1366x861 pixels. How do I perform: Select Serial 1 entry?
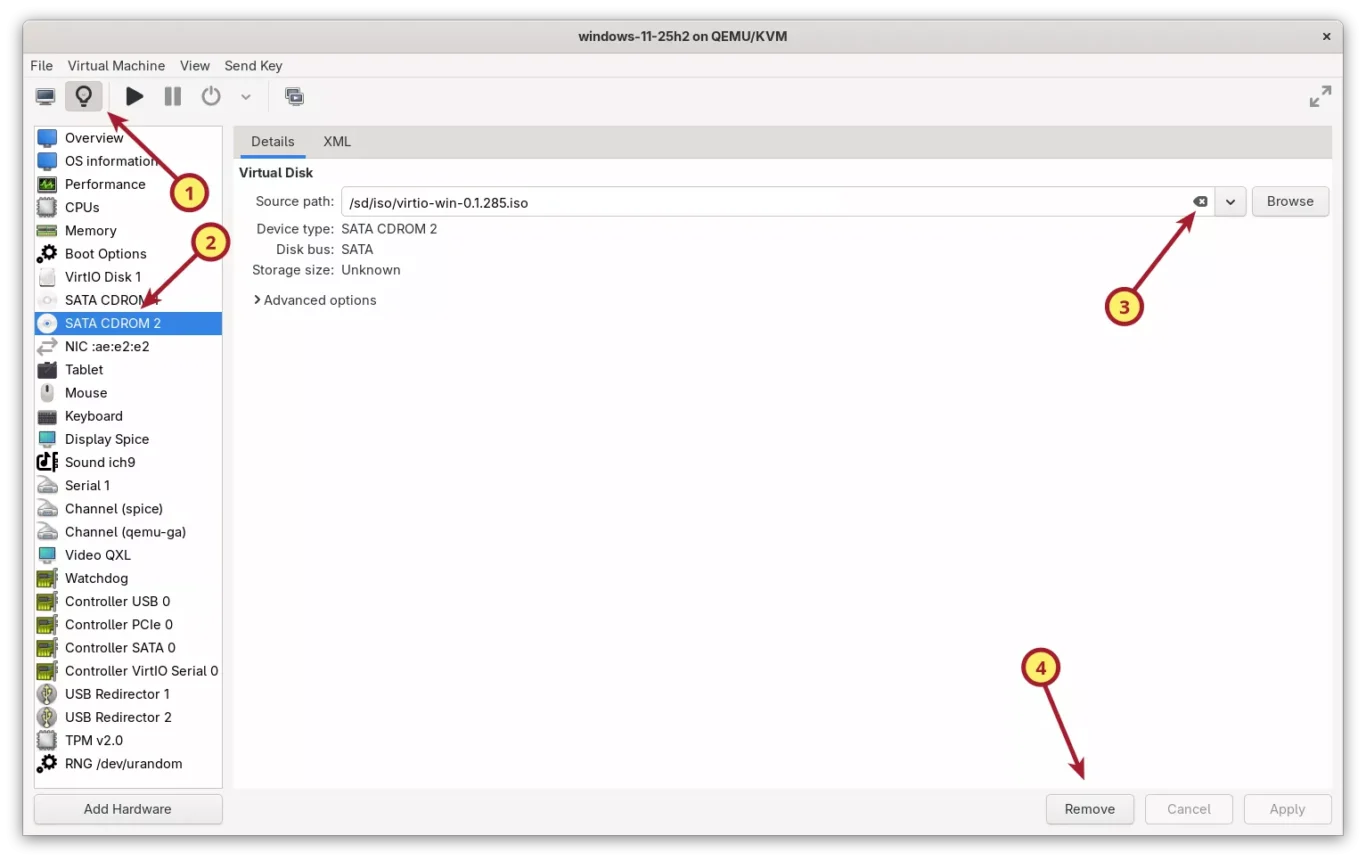click(x=128, y=485)
